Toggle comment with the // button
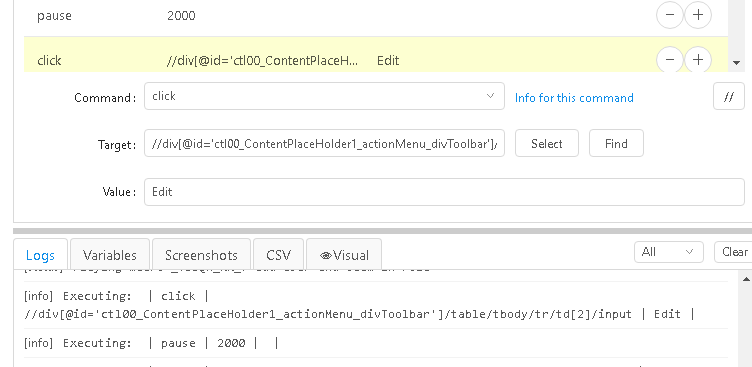Viewport: 752px width, 367px height. click(x=728, y=96)
